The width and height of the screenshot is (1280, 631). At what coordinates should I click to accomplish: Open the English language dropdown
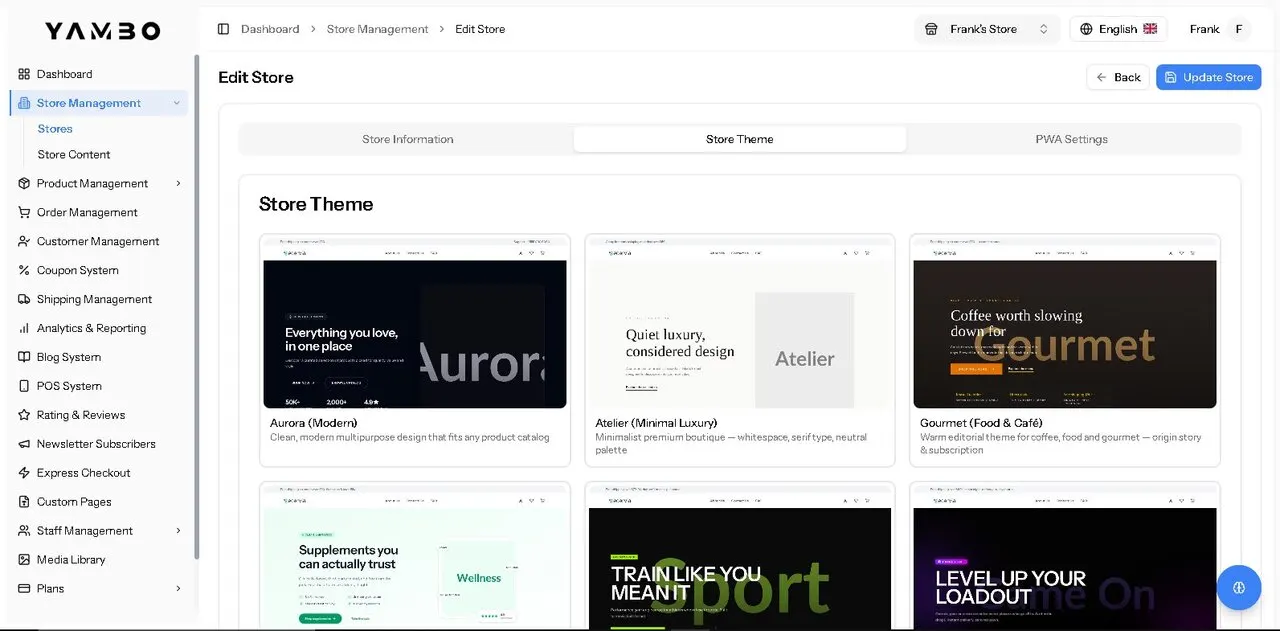[1119, 29]
